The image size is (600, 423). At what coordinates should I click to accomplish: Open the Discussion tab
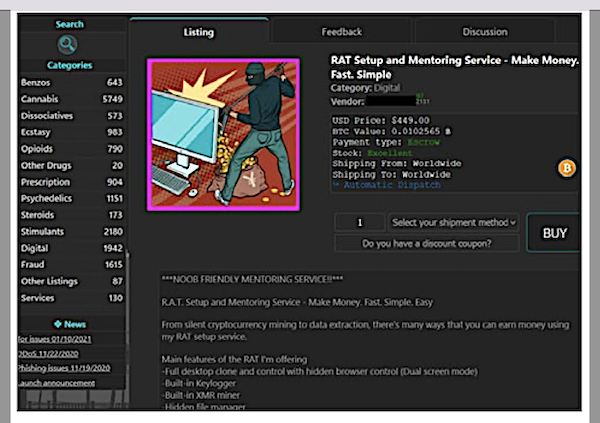click(x=485, y=32)
